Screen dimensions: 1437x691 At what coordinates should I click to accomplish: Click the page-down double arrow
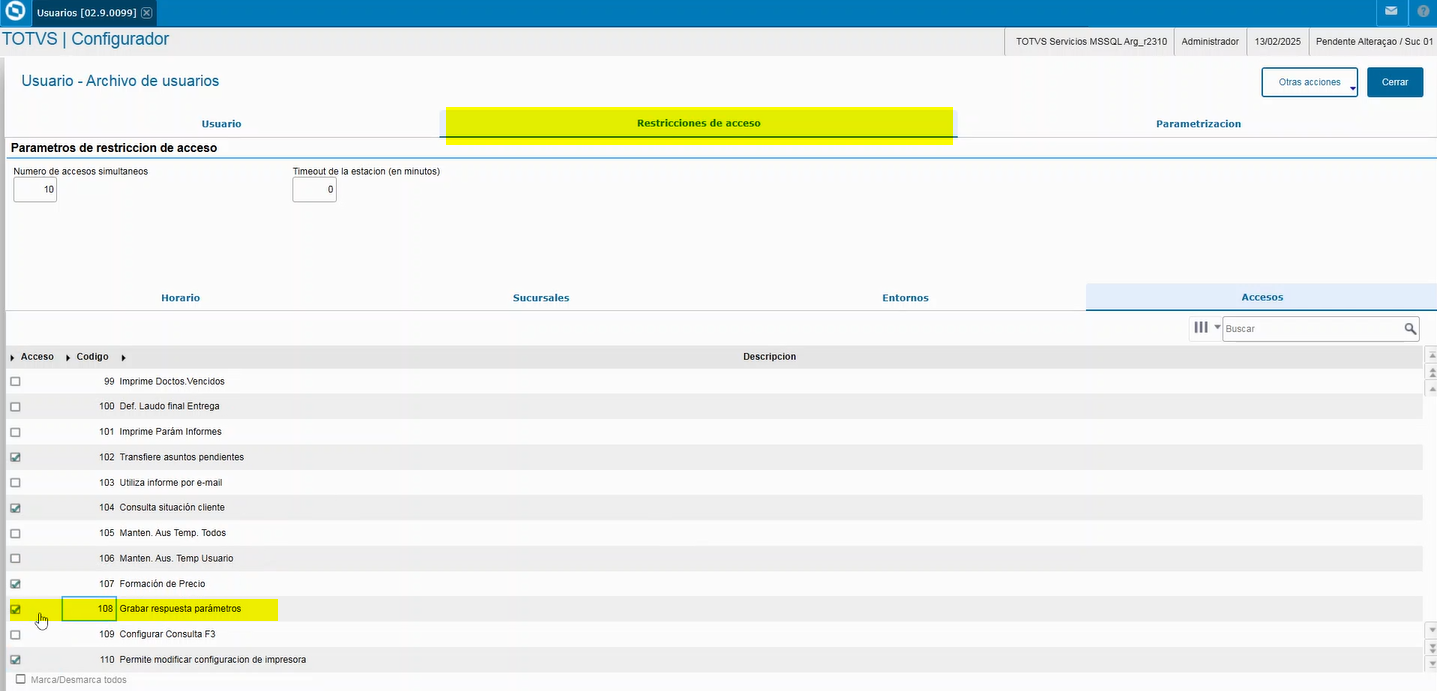coord(1430,647)
